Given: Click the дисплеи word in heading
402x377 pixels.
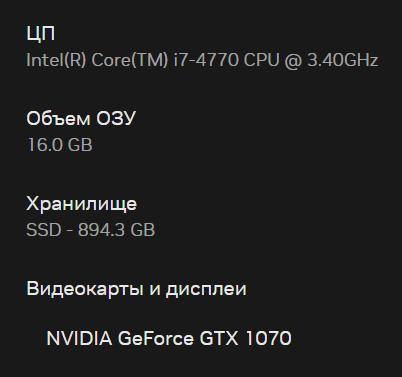Looking at the screenshot, I should click(x=206, y=289).
